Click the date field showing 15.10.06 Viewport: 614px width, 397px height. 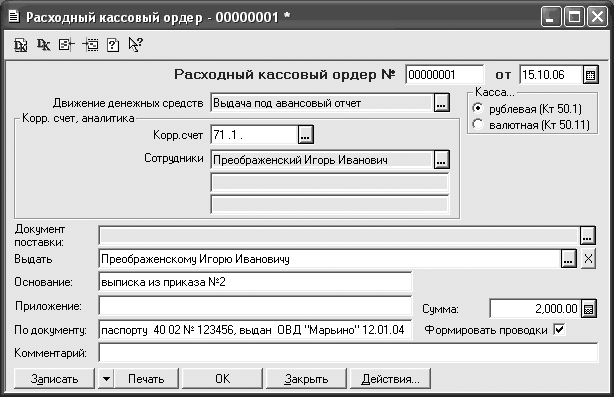551,74
